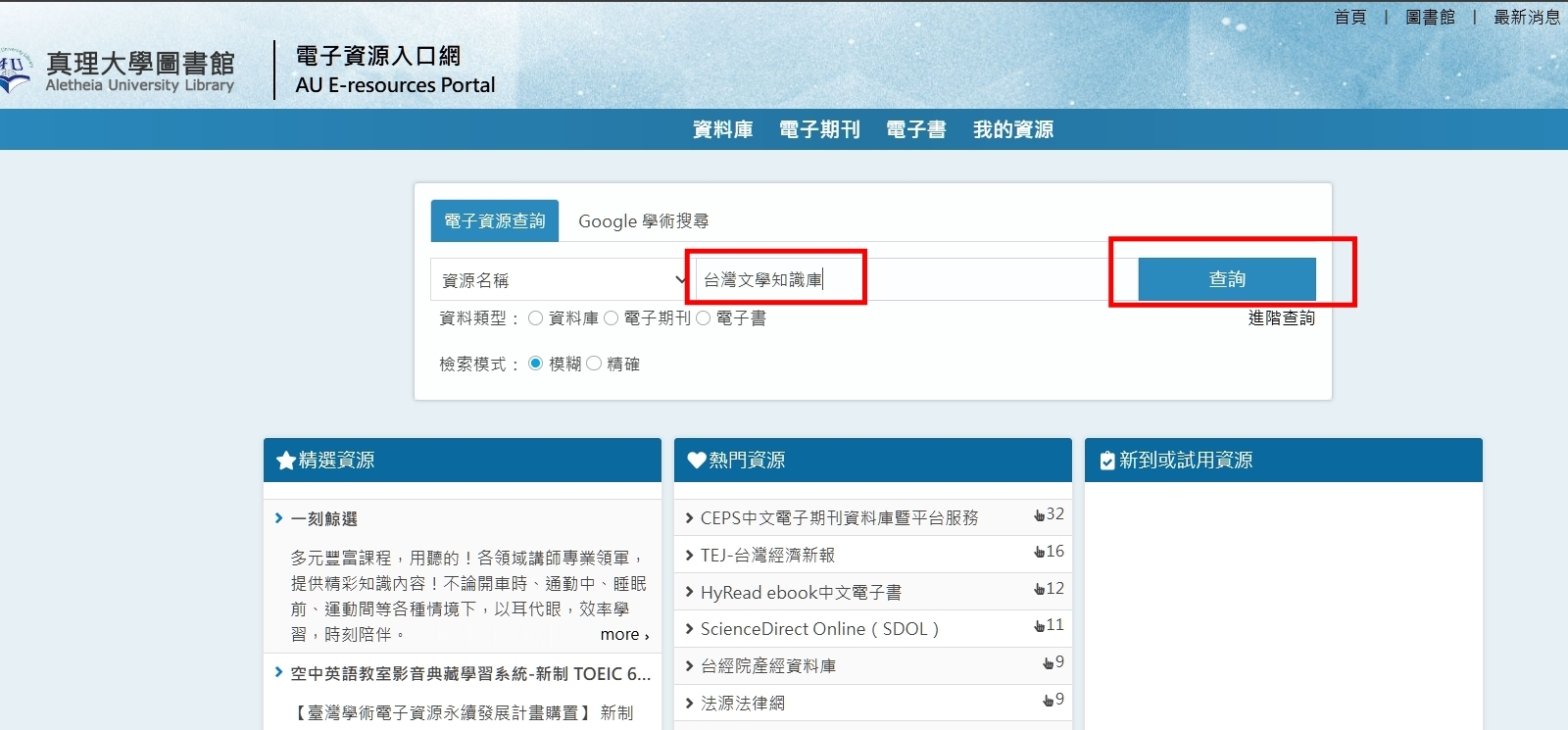Open ScienceDirect Online ( SDOL ) link
The image size is (1568, 730).
coord(819,629)
